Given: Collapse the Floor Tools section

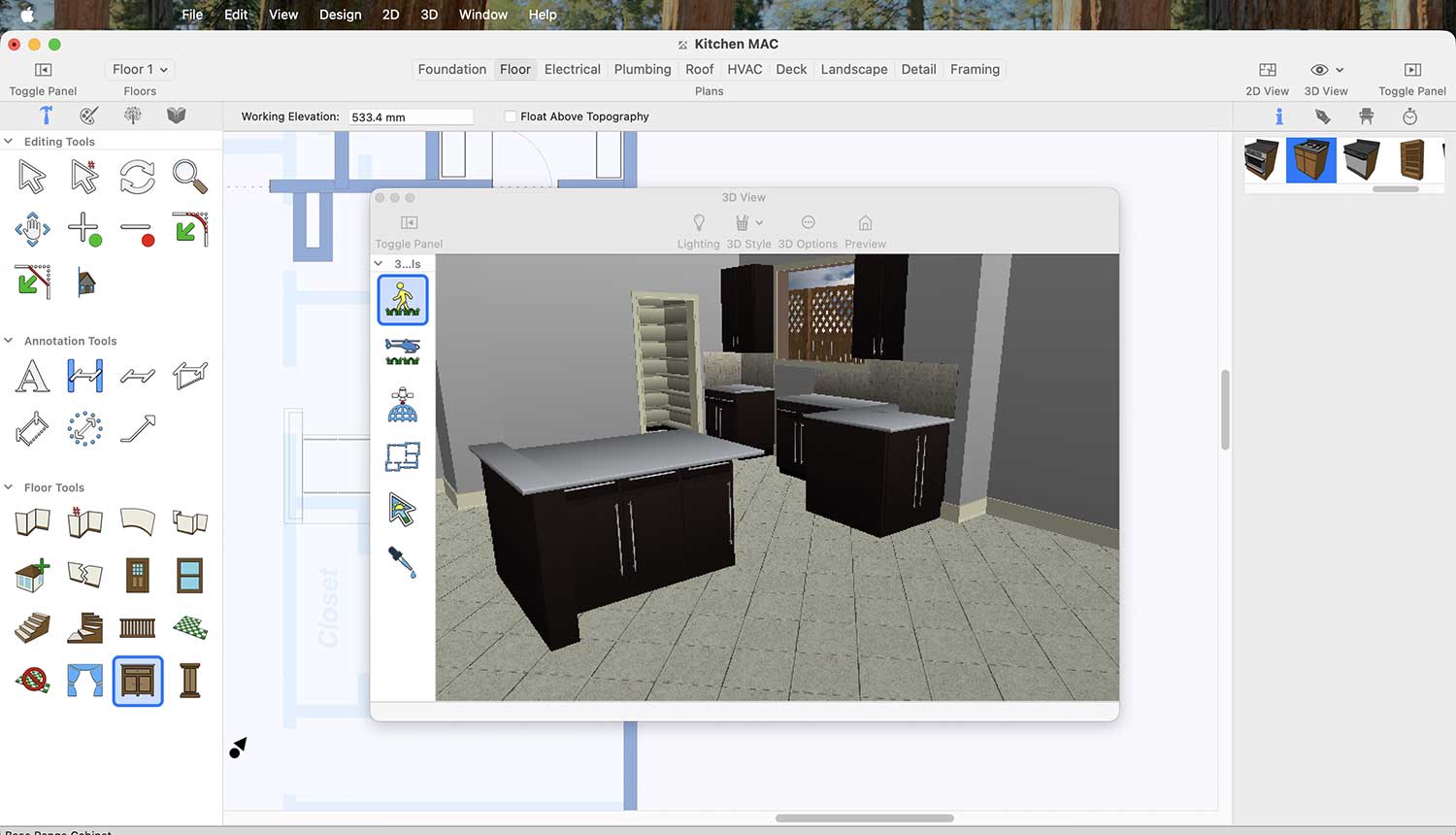Looking at the screenshot, I should (9, 487).
